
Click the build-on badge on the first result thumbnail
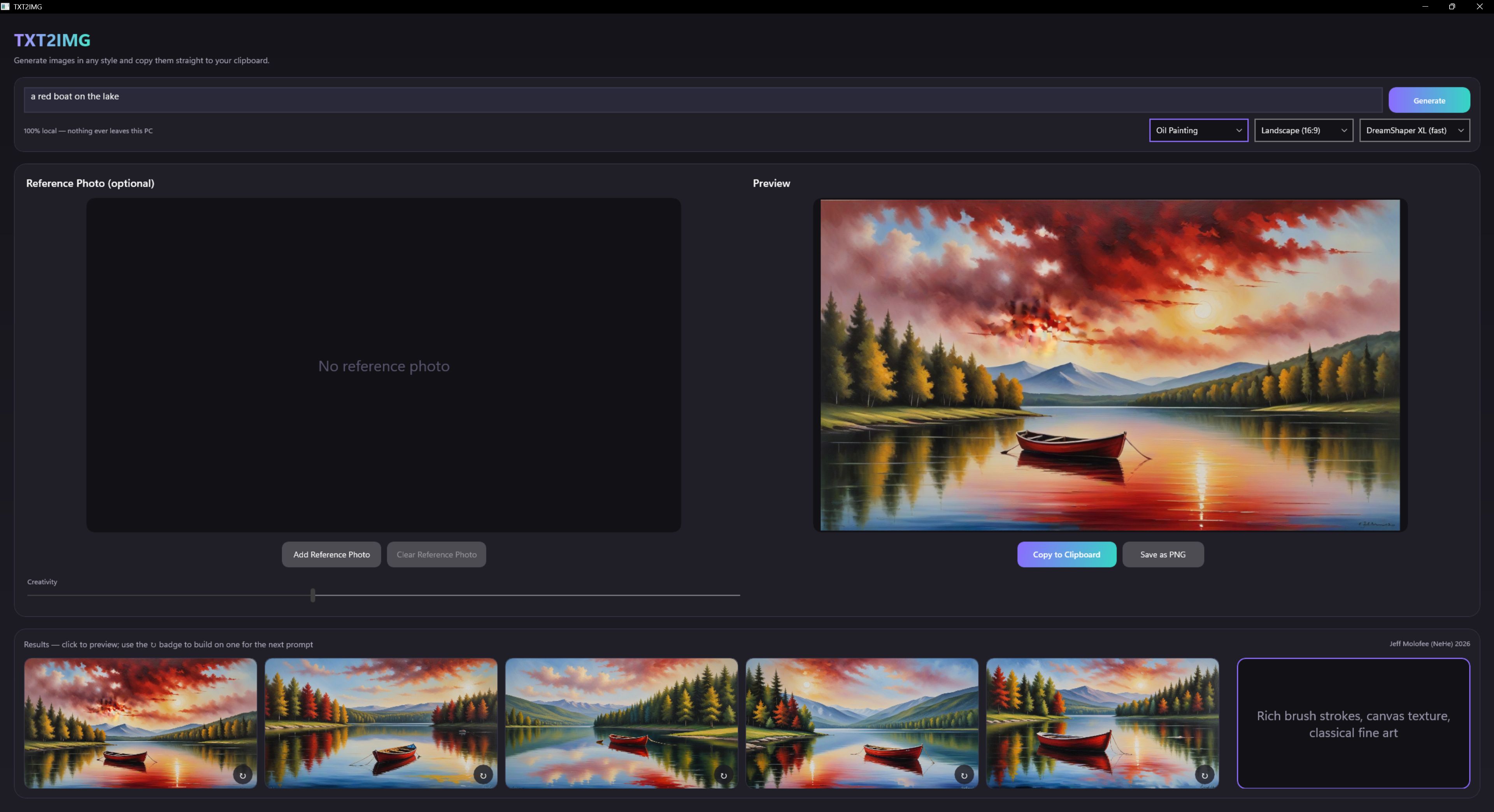242,775
